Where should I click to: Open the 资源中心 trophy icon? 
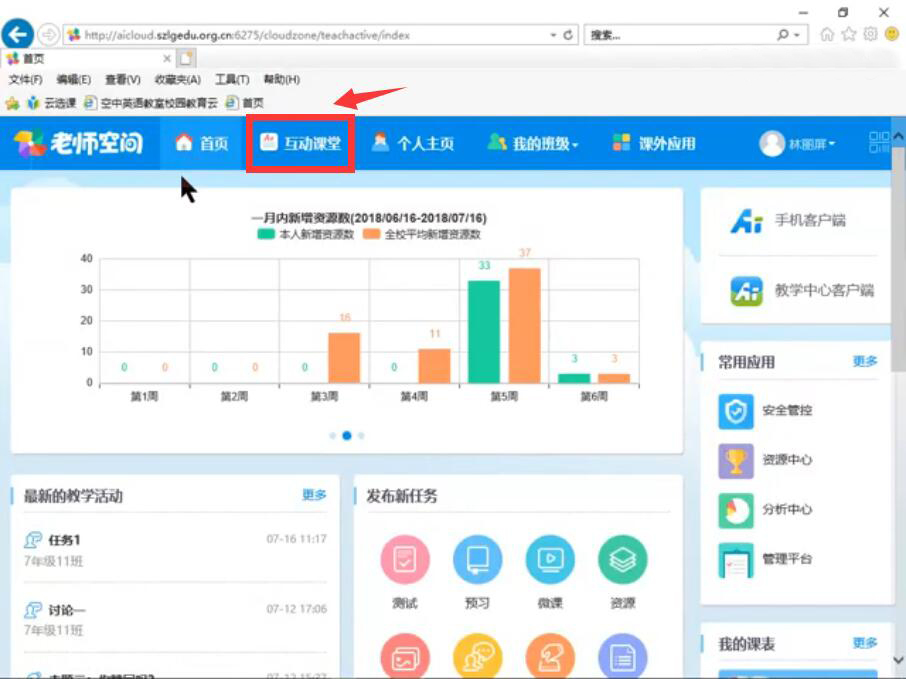tap(736, 461)
